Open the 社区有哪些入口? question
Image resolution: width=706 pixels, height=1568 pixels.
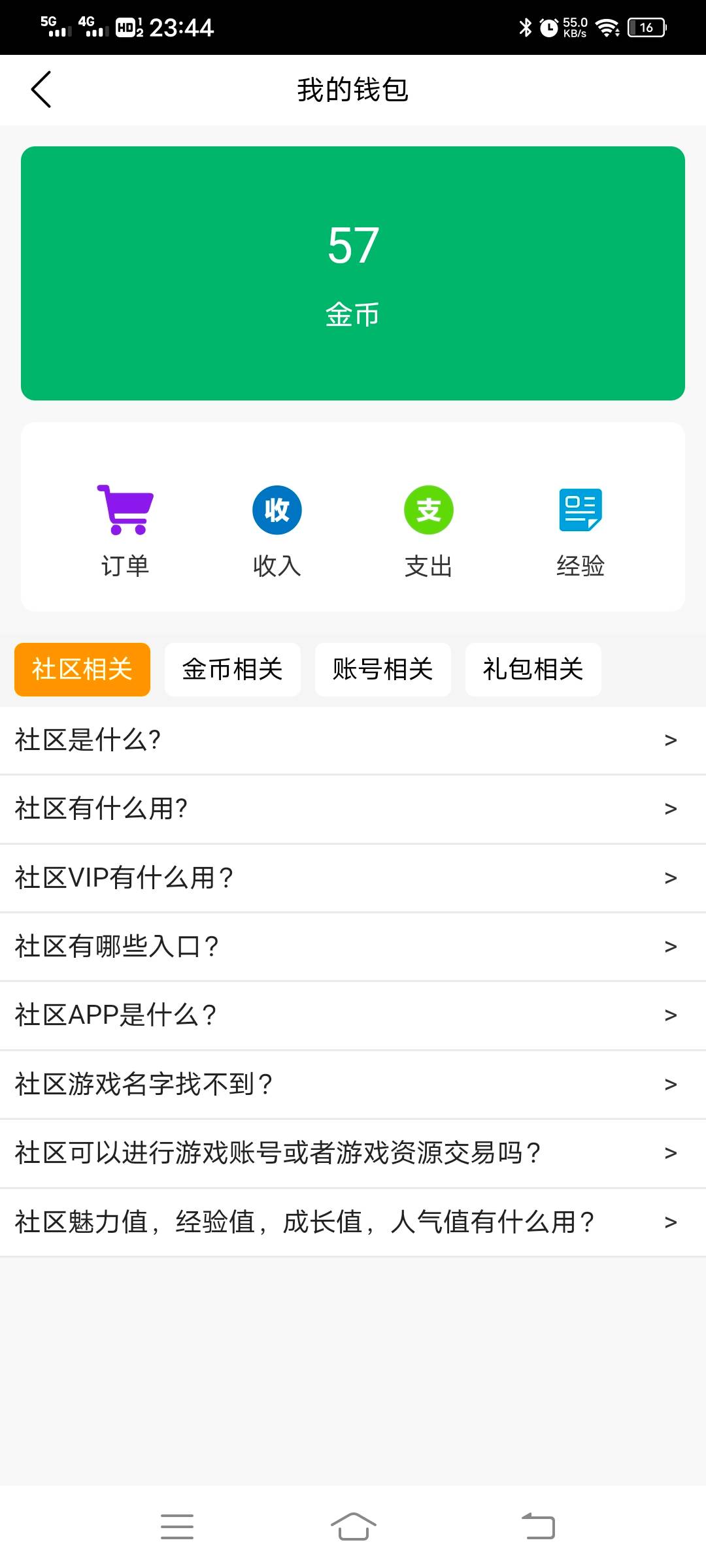(x=118, y=947)
